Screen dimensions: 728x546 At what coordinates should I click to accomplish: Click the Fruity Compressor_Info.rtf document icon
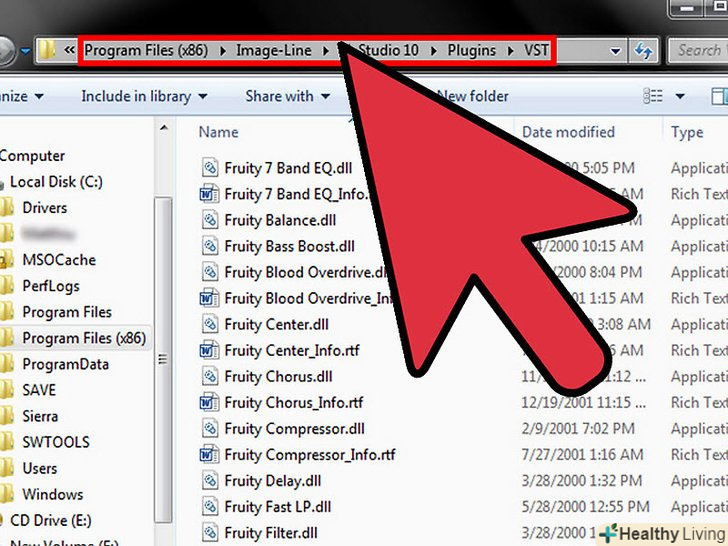click(x=209, y=454)
